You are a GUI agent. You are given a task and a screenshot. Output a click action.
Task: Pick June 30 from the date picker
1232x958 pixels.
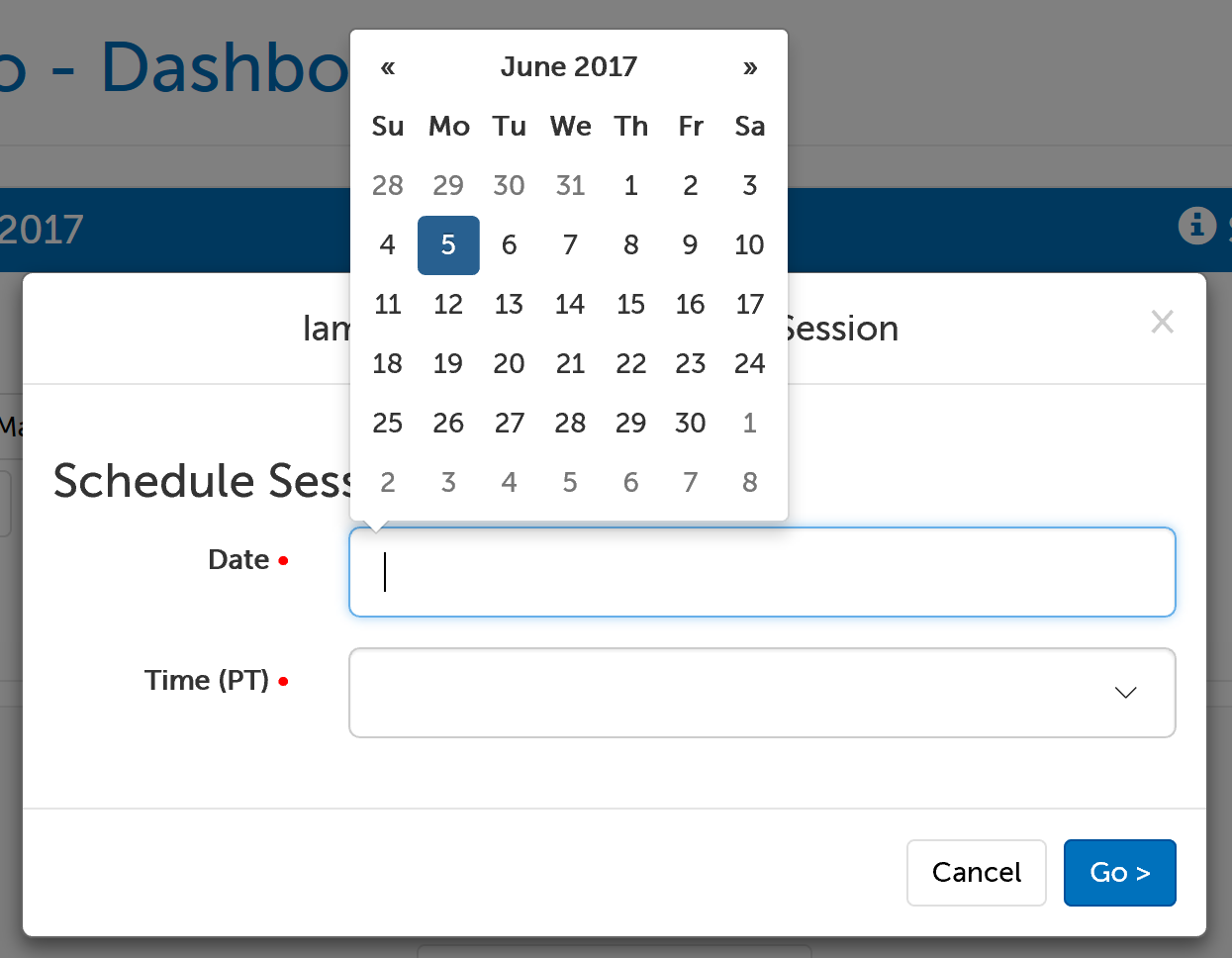click(x=690, y=423)
